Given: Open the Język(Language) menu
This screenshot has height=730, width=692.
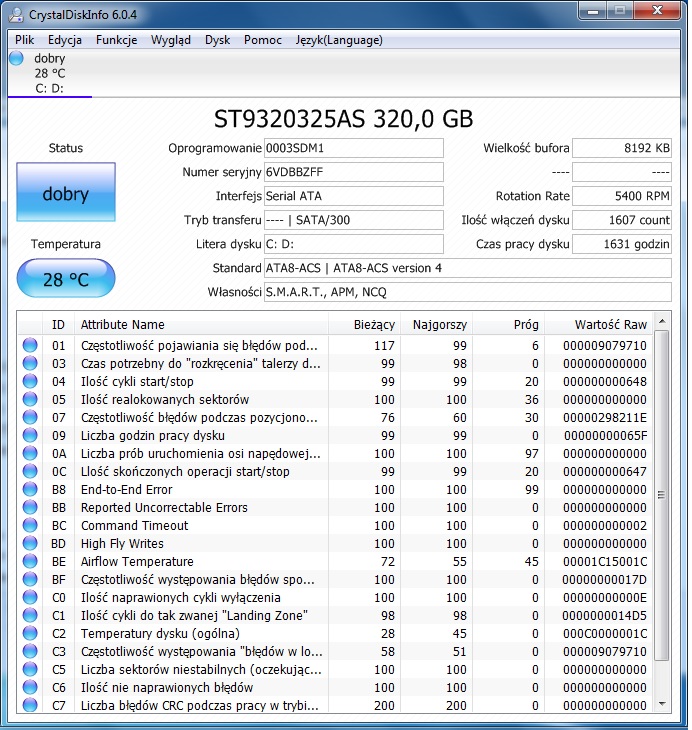Looking at the screenshot, I should click(339, 40).
